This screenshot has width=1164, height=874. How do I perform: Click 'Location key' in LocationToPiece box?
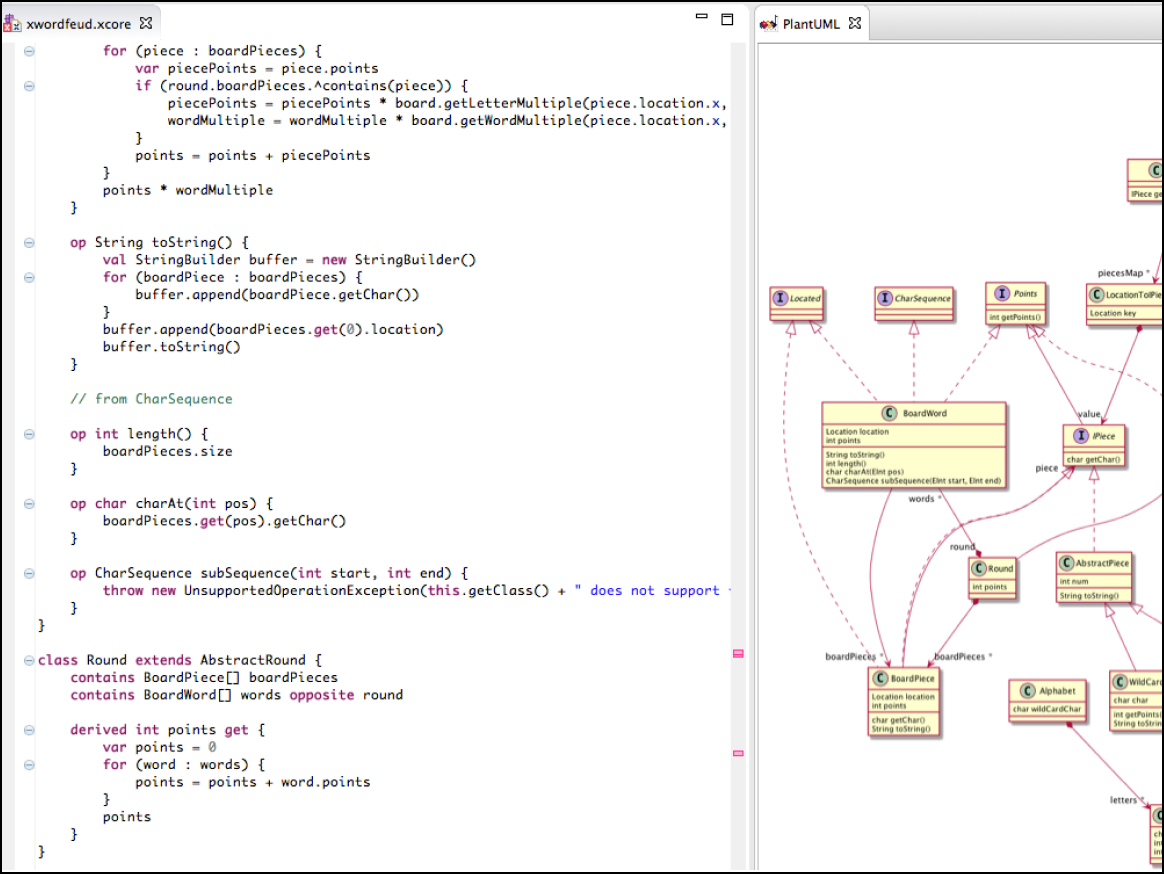pos(1113,313)
